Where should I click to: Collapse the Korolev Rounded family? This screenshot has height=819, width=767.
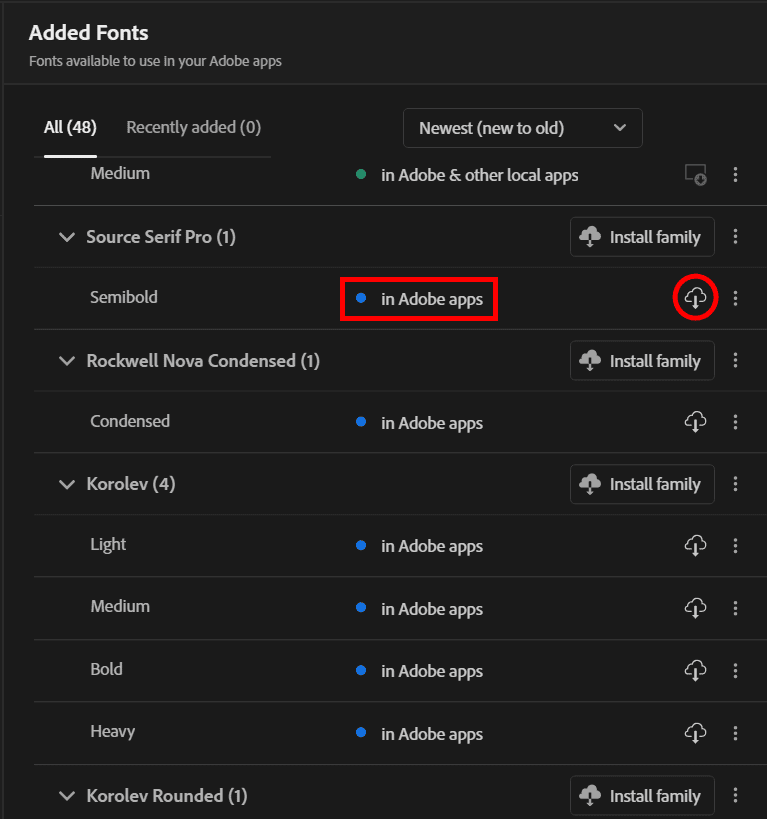tap(67, 796)
